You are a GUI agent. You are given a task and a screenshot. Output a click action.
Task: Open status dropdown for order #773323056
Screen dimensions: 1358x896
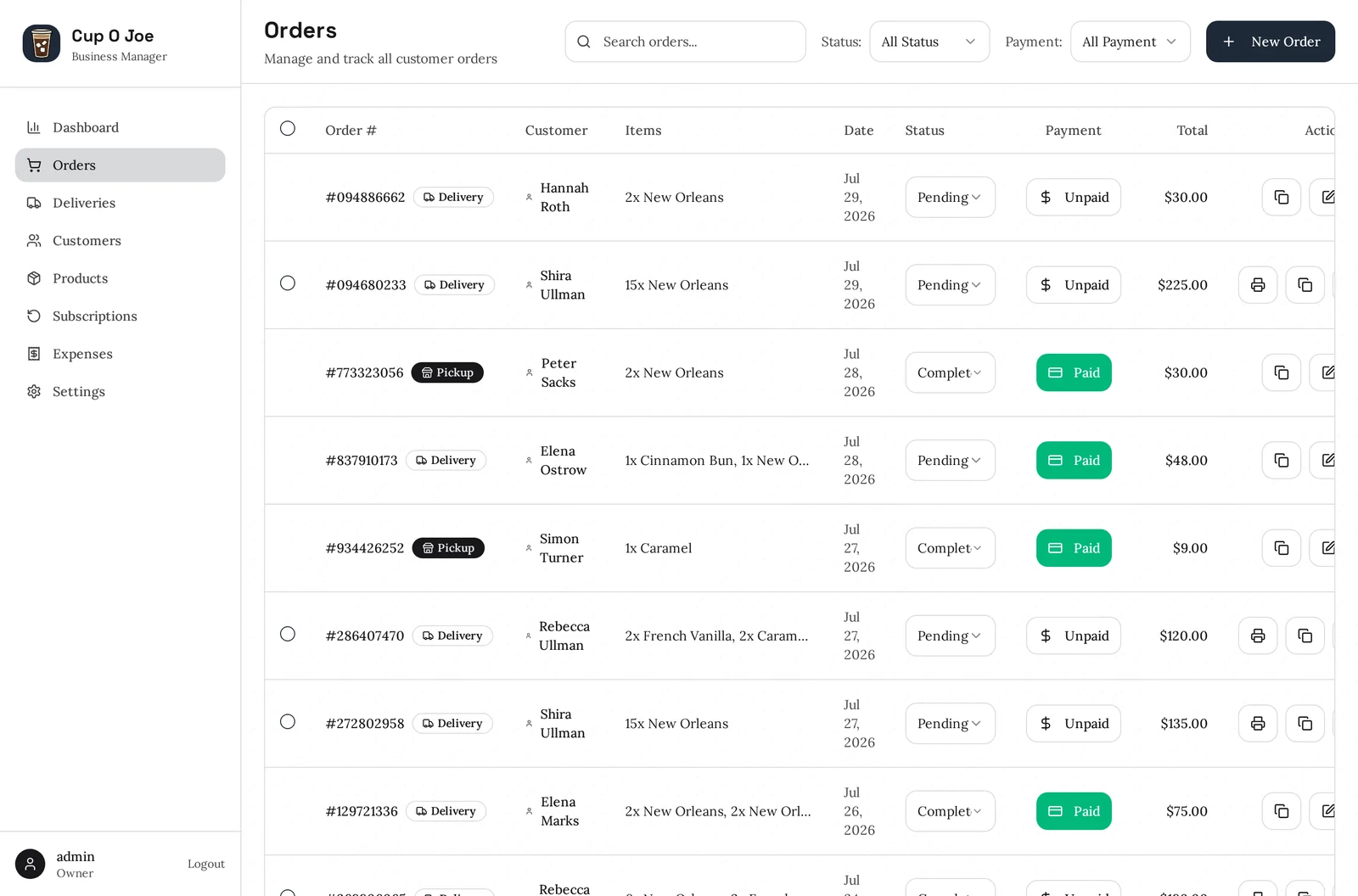point(950,372)
